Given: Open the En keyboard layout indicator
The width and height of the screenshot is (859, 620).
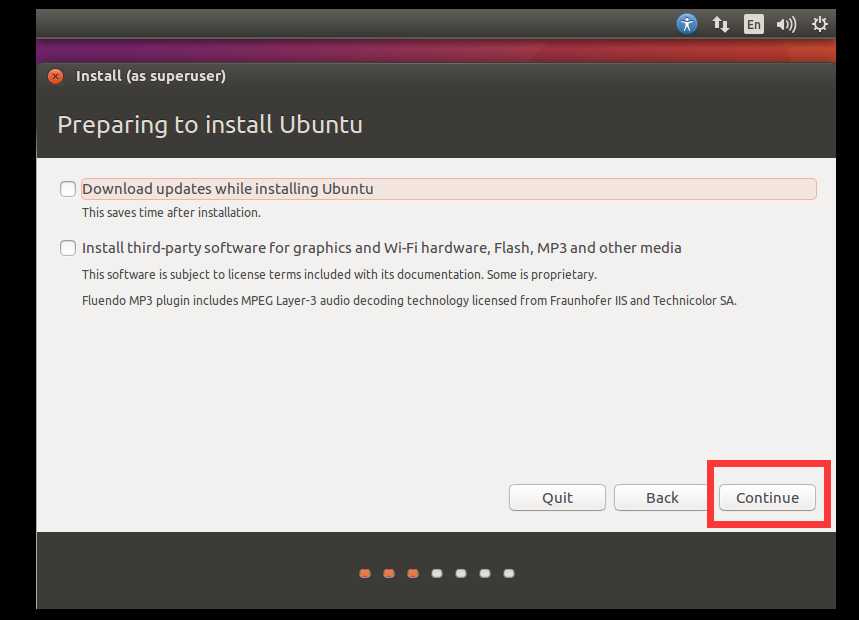Looking at the screenshot, I should tap(753, 24).
